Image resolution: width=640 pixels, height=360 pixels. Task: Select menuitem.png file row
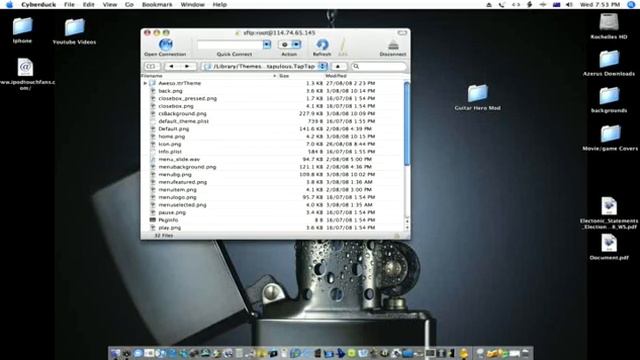(x=272, y=189)
